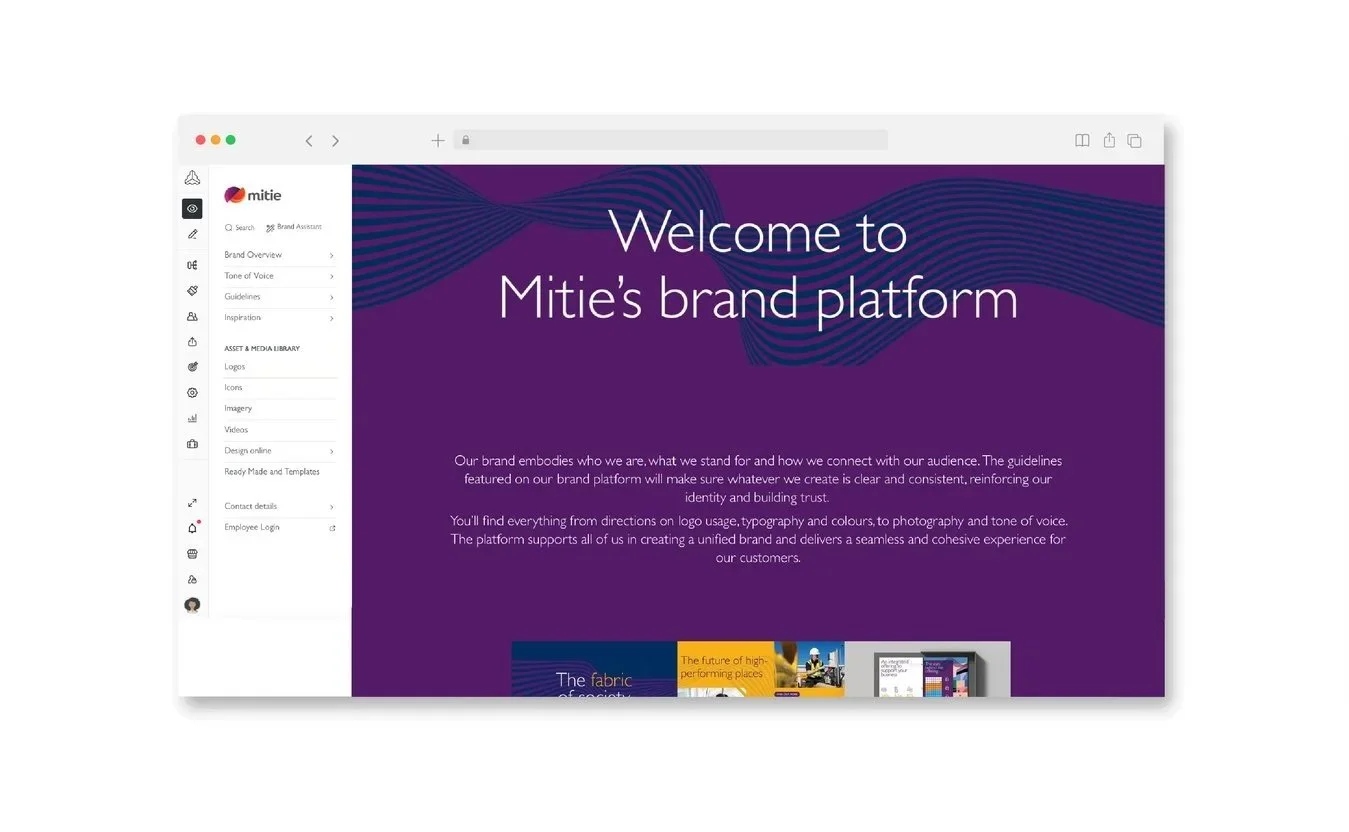The image size is (1349, 832).
Task: Open Brand Overview menu item
Action: [253, 255]
